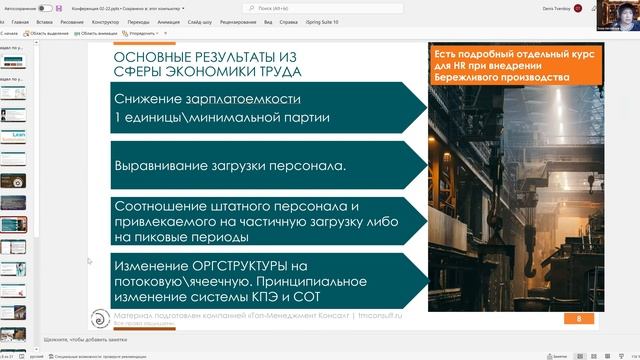
Task: Click С начала slideshow button
Action: click(x=9, y=33)
